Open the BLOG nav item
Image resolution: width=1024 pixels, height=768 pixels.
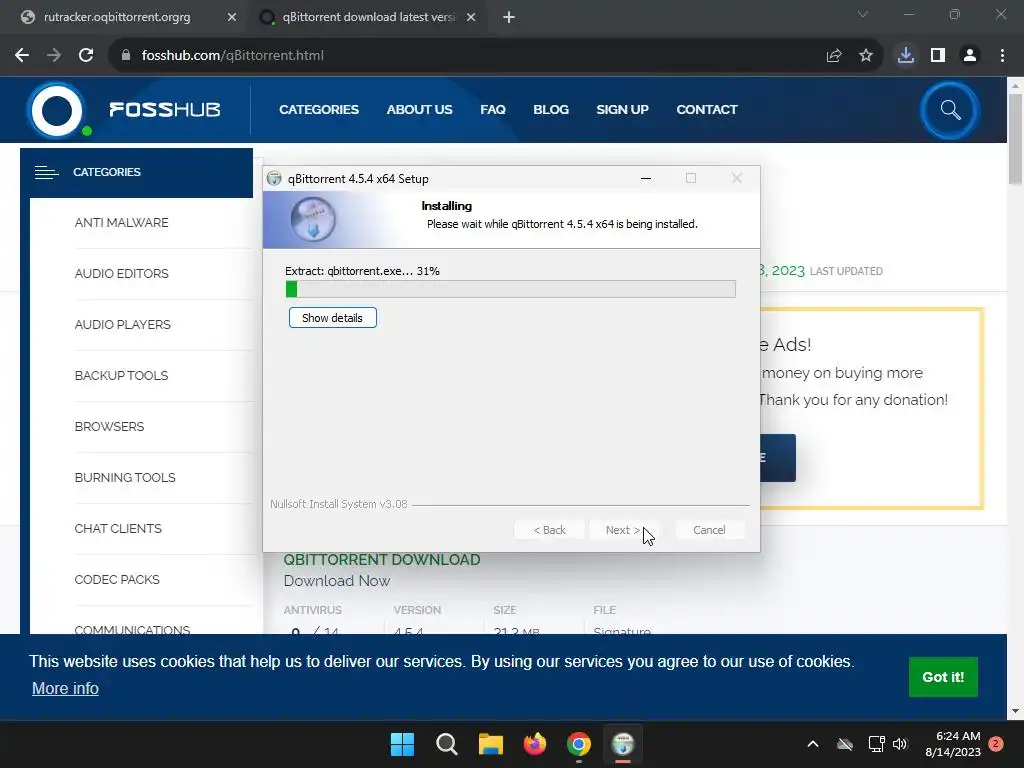551,110
